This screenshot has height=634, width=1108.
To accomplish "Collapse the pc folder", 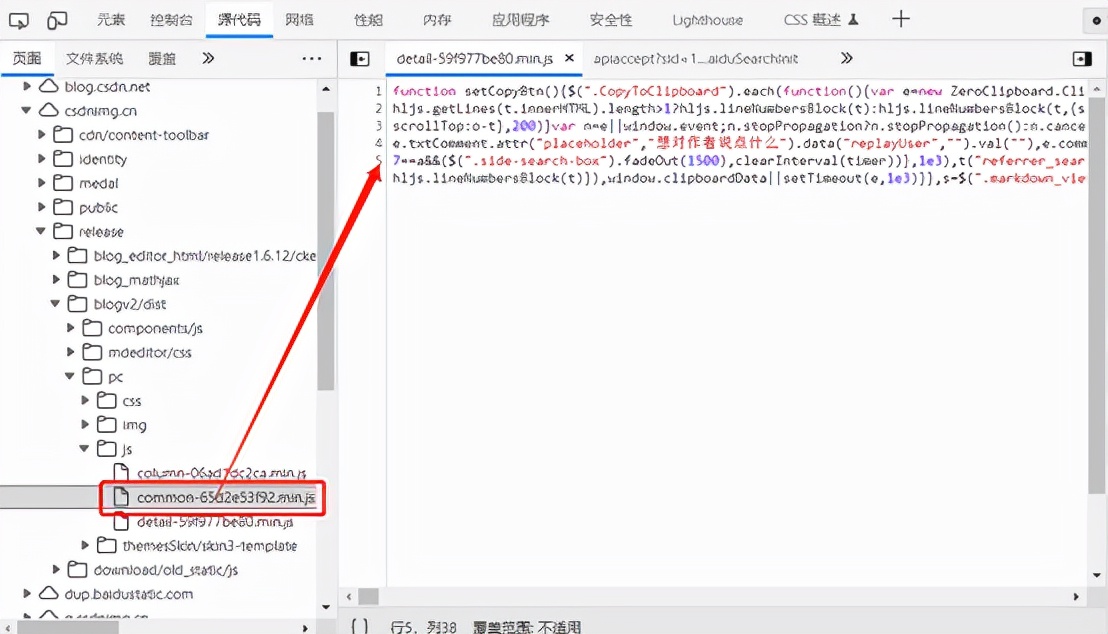I will [70, 377].
